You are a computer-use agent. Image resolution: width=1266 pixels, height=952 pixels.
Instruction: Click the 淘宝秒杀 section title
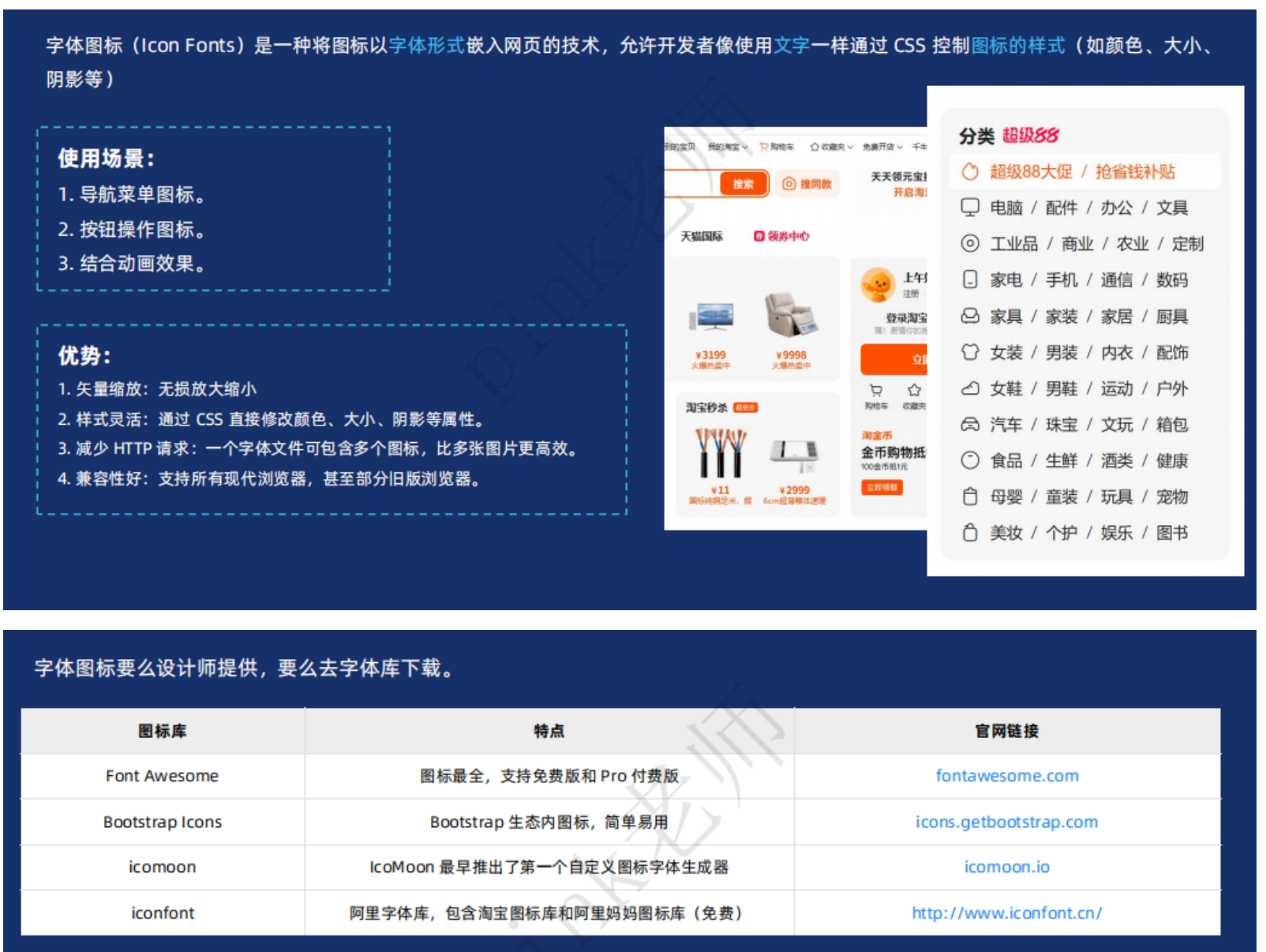coord(706,407)
